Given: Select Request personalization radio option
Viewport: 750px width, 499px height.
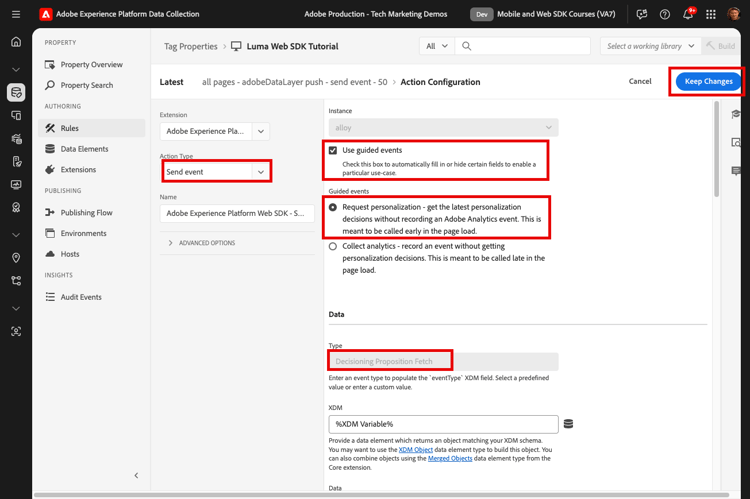Looking at the screenshot, I should [x=333, y=207].
